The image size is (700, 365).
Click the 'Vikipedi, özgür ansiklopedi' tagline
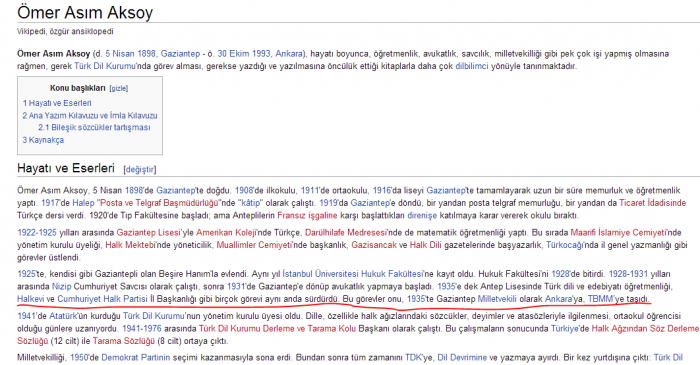click(x=65, y=32)
